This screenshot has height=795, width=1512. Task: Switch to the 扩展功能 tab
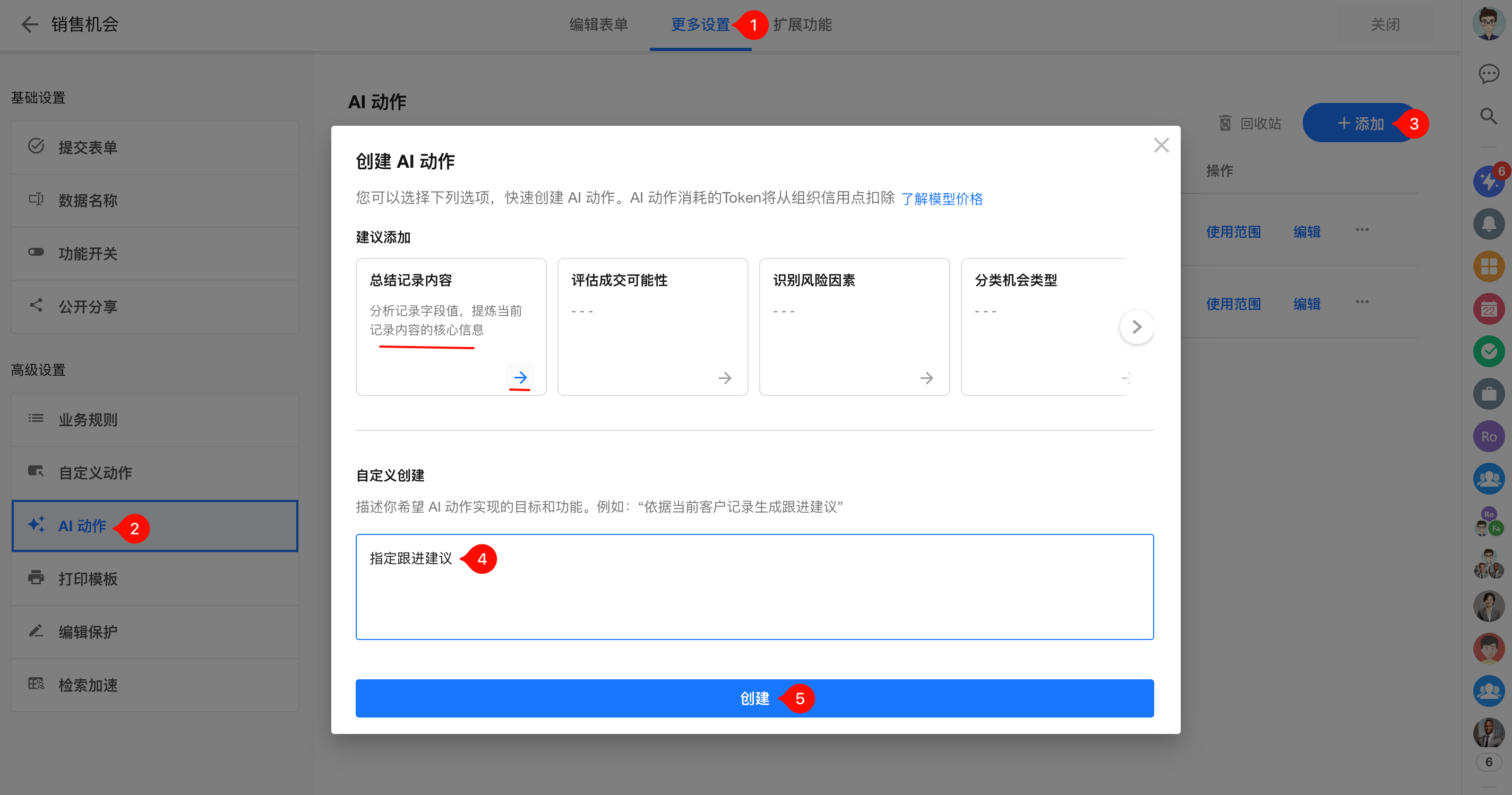[x=802, y=24]
